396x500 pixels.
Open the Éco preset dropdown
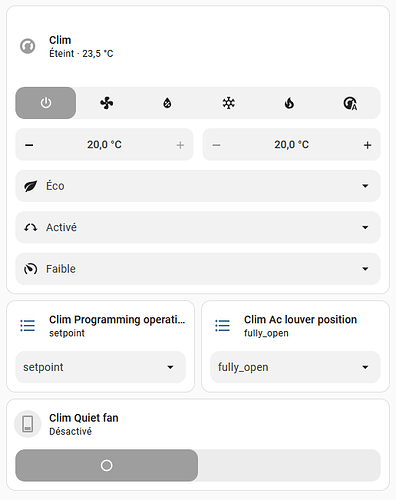point(198,186)
